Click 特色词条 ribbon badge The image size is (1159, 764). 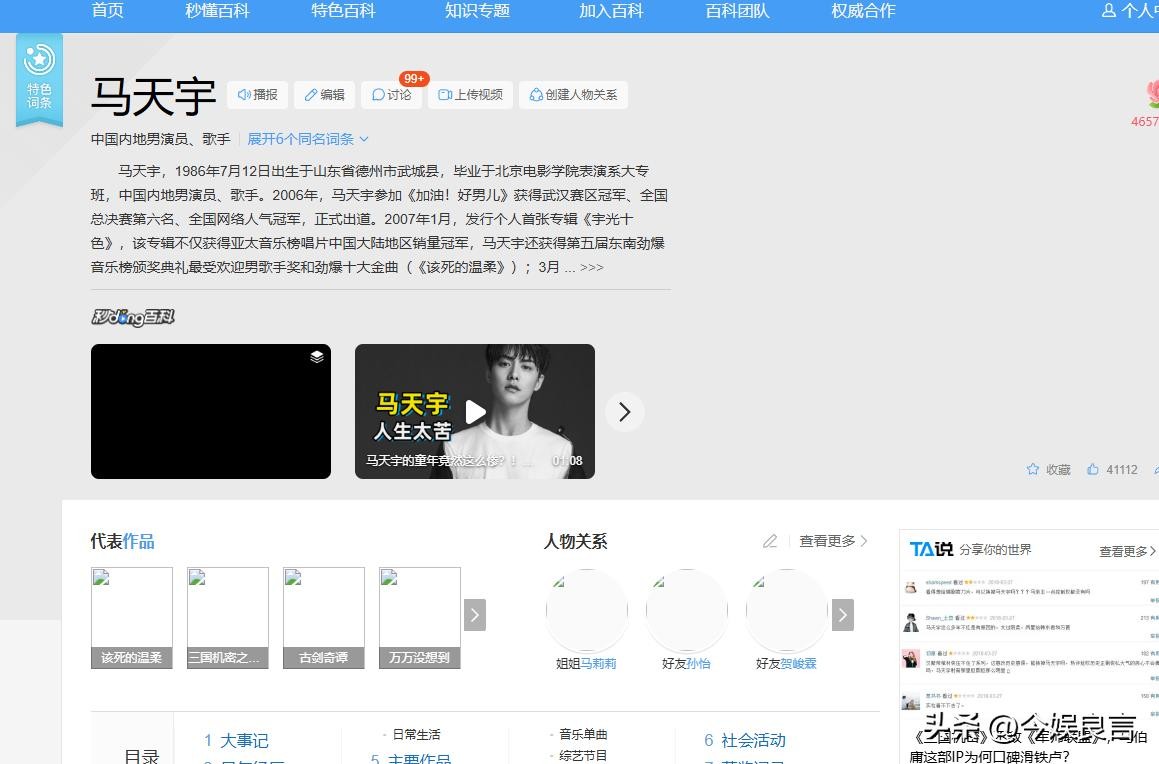tap(39, 80)
